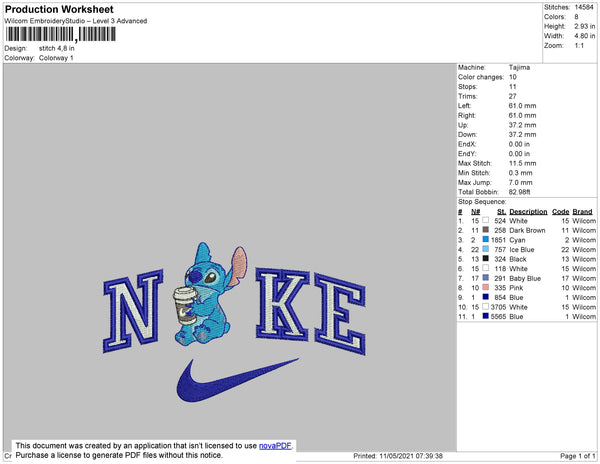Click the 'Stops:' label
The image size is (600, 464).
468,86
